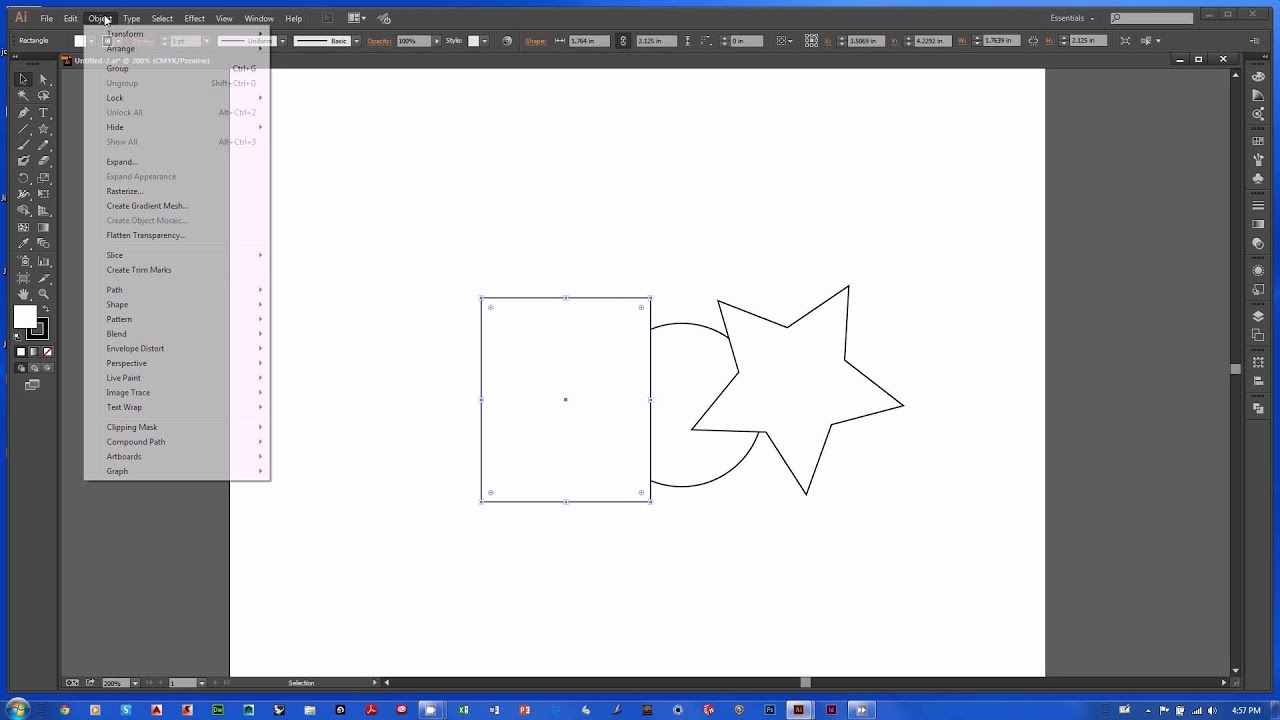This screenshot has width=1280, height=720.
Task: Open the Window menu
Action: click(259, 18)
